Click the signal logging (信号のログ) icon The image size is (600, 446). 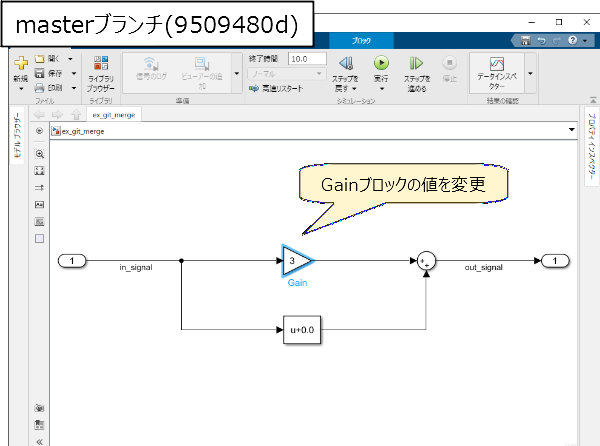click(152, 63)
